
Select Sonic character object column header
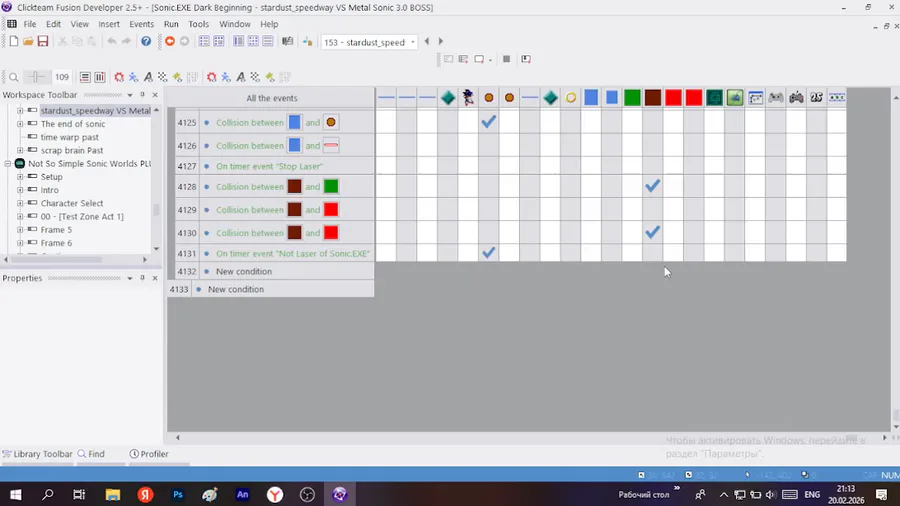pos(468,98)
